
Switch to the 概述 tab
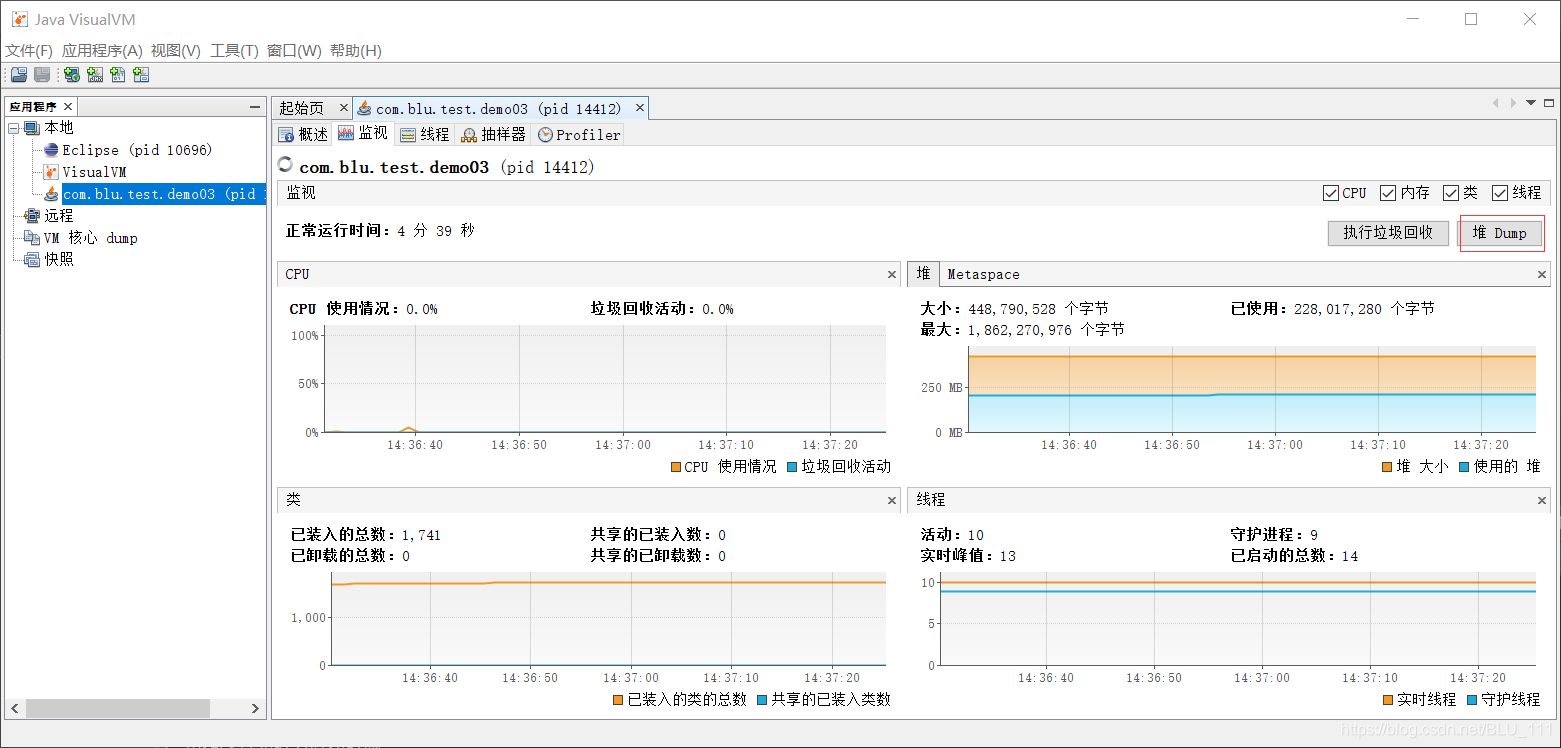tap(303, 134)
